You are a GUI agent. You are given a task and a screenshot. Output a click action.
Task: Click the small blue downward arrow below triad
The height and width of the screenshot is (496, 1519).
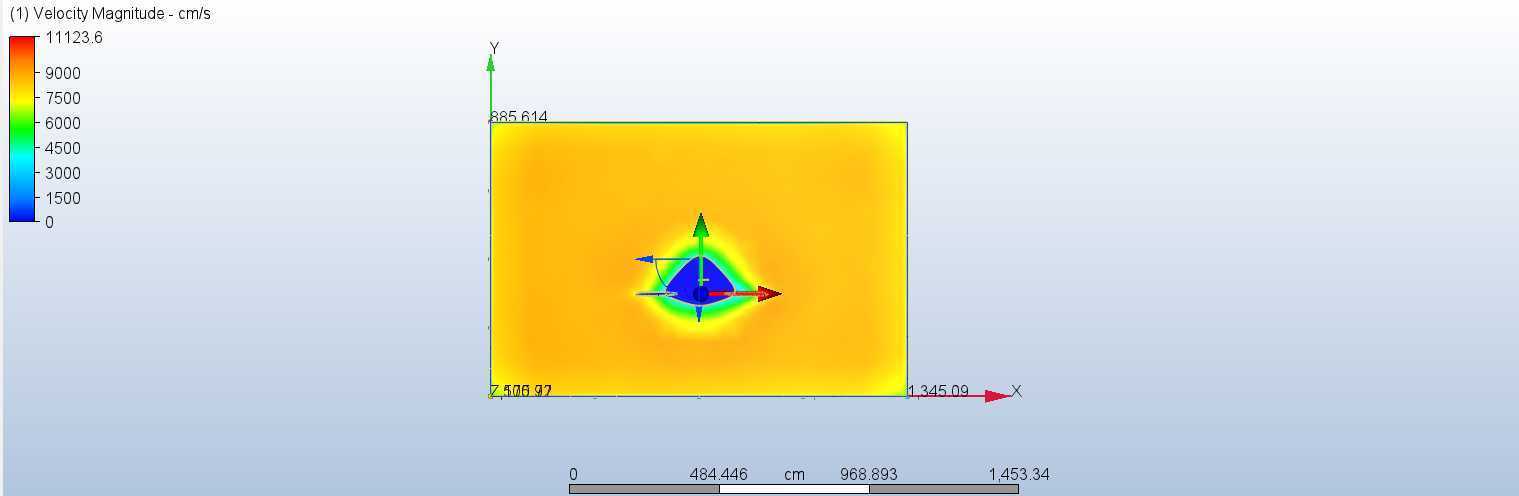pos(698,313)
